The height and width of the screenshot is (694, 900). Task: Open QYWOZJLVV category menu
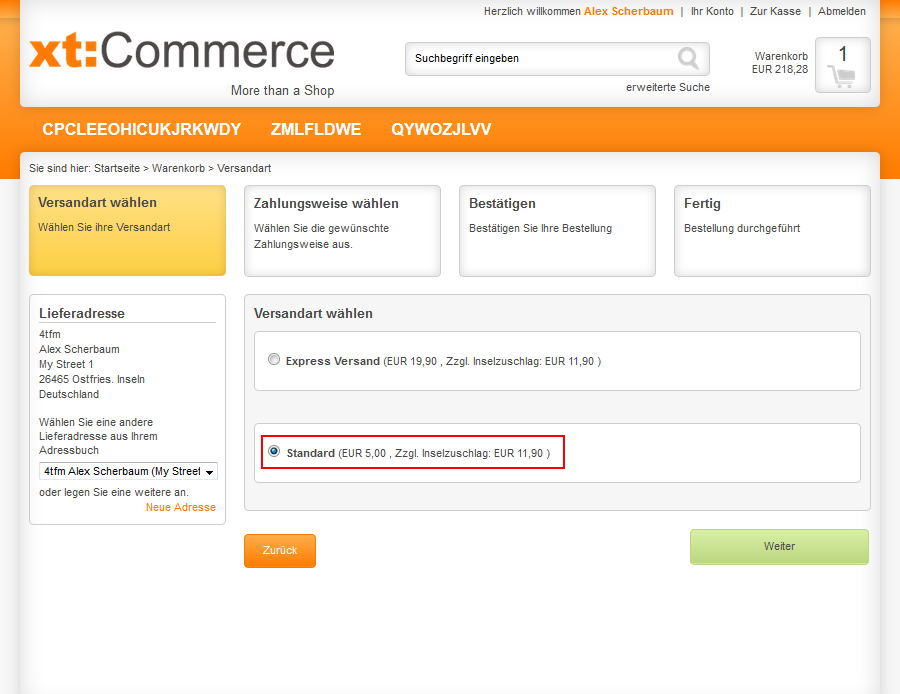(x=441, y=130)
